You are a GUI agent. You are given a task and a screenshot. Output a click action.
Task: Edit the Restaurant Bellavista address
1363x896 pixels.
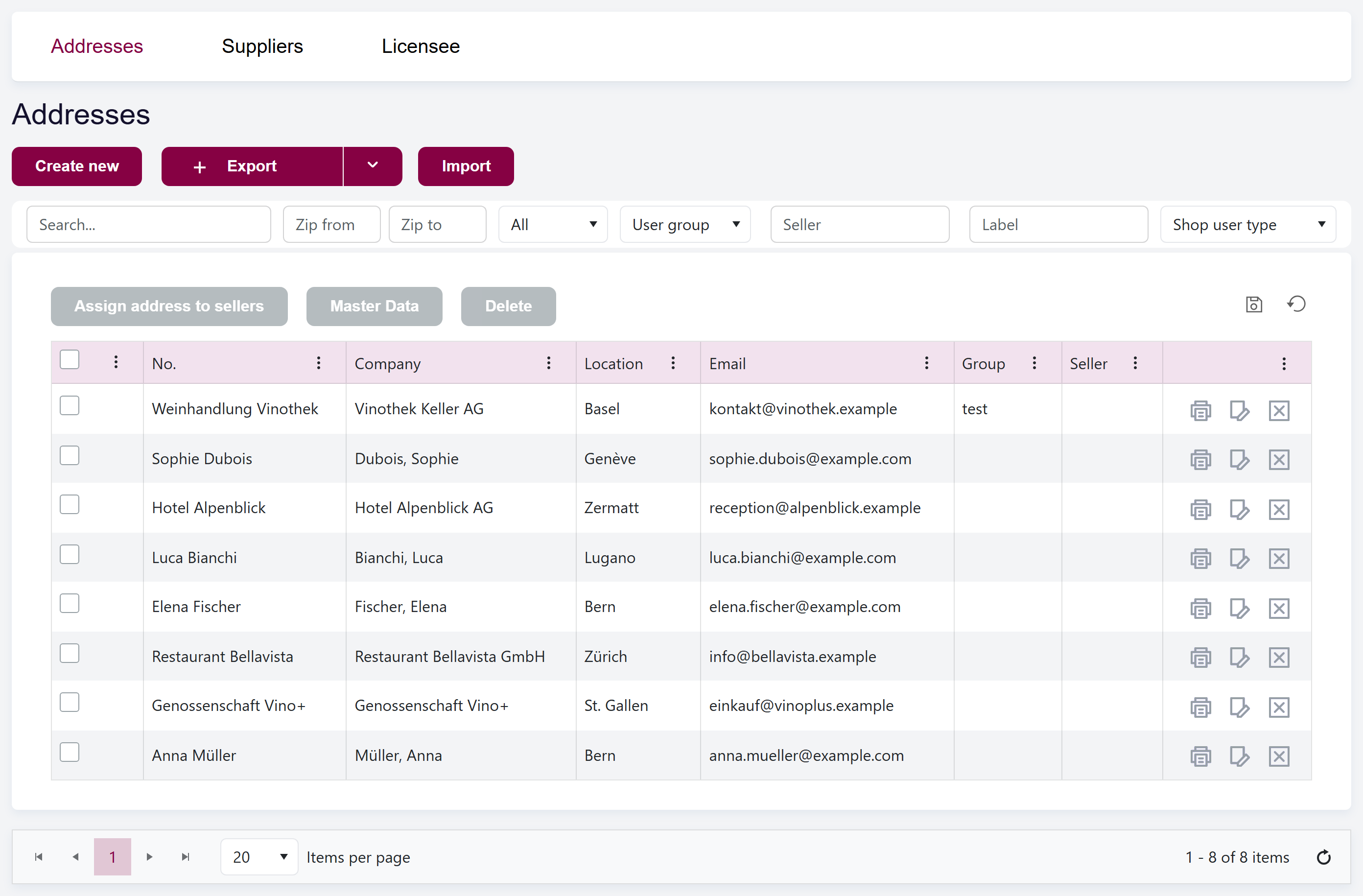tap(1239, 658)
